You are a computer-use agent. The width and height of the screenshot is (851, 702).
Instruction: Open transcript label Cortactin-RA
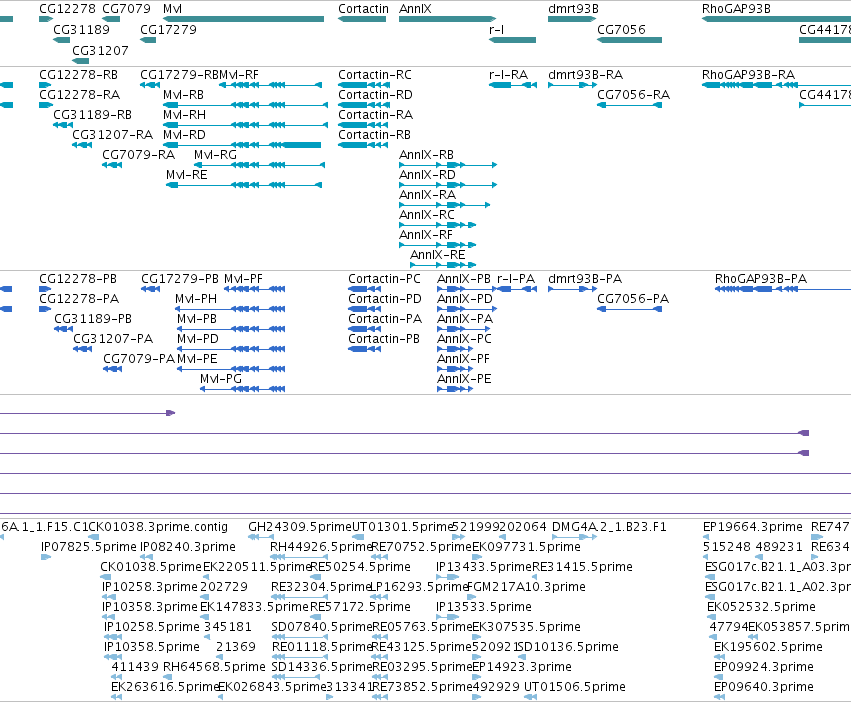(x=376, y=115)
